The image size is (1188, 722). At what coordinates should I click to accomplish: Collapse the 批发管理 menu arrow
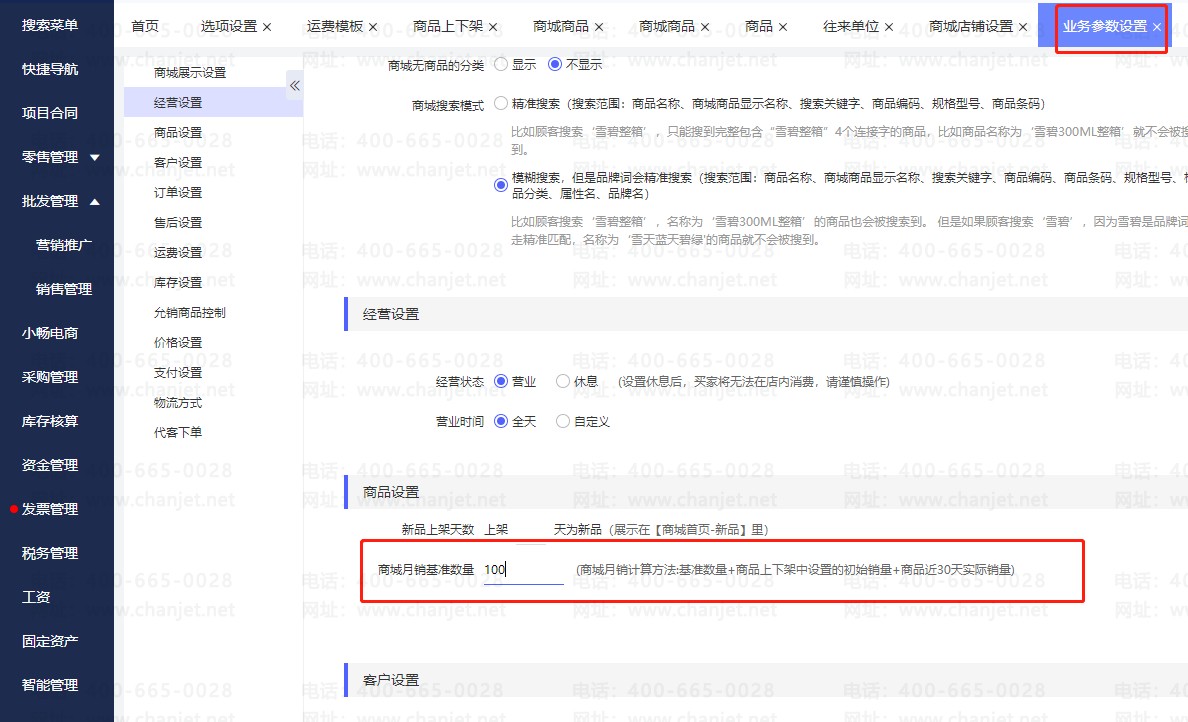tap(95, 202)
